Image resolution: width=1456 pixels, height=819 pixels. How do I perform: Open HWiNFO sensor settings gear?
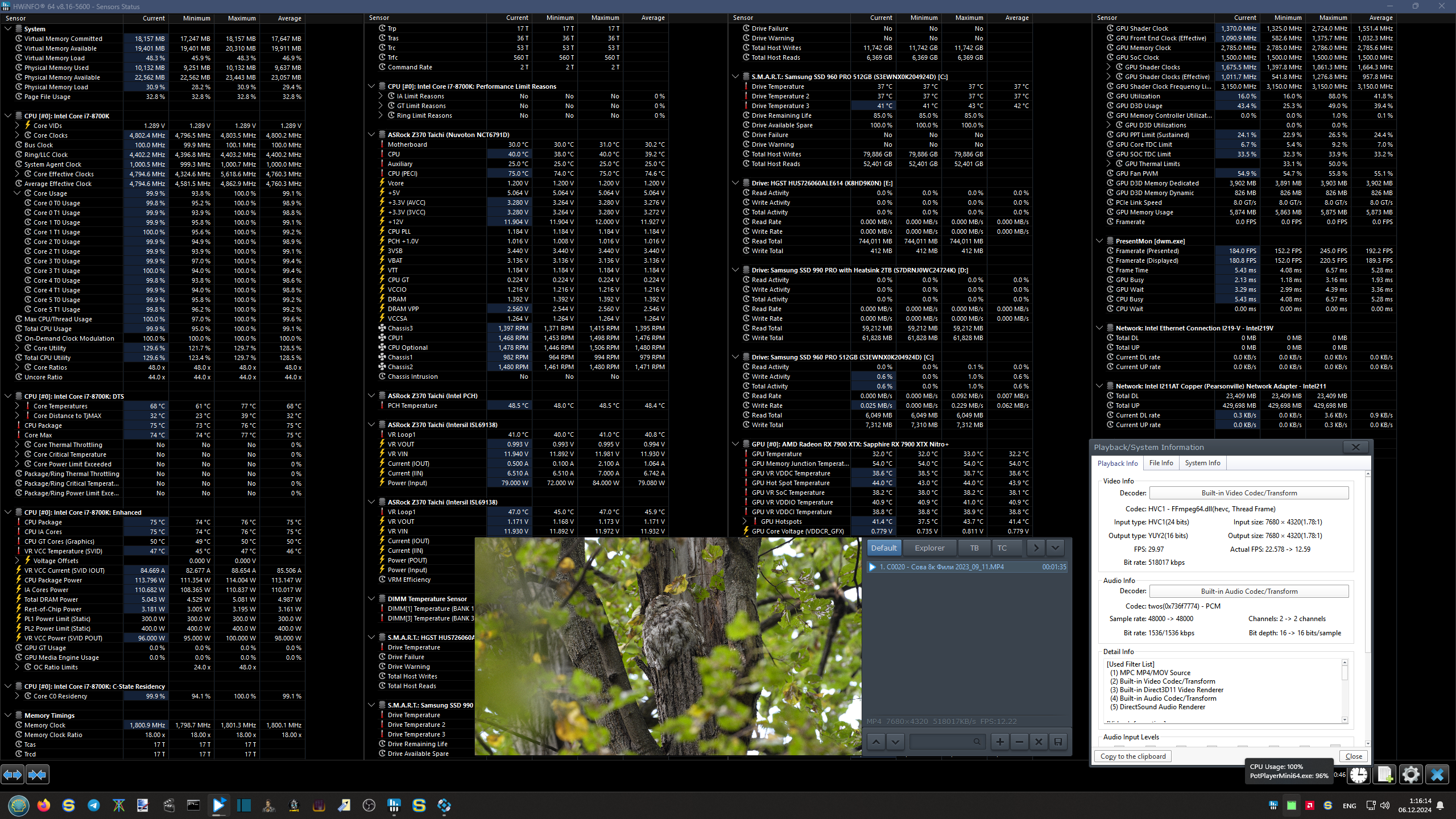[1411, 775]
